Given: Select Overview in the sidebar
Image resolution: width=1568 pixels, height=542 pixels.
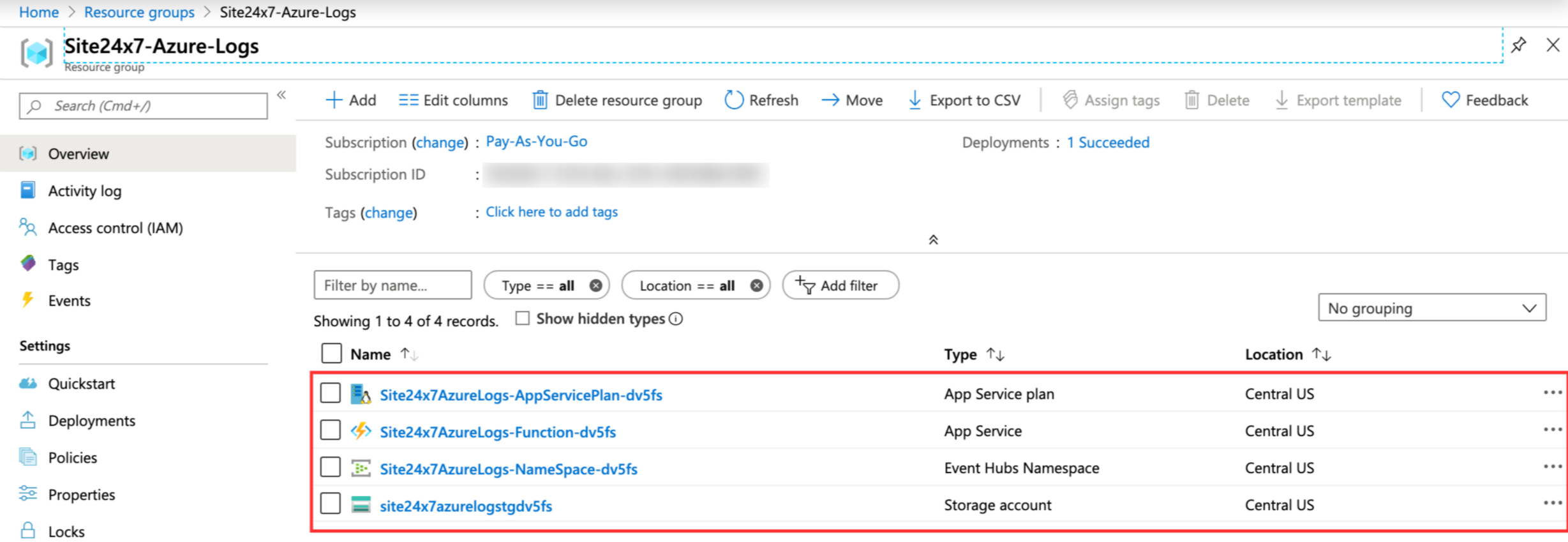Looking at the screenshot, I should coord(148,153).
